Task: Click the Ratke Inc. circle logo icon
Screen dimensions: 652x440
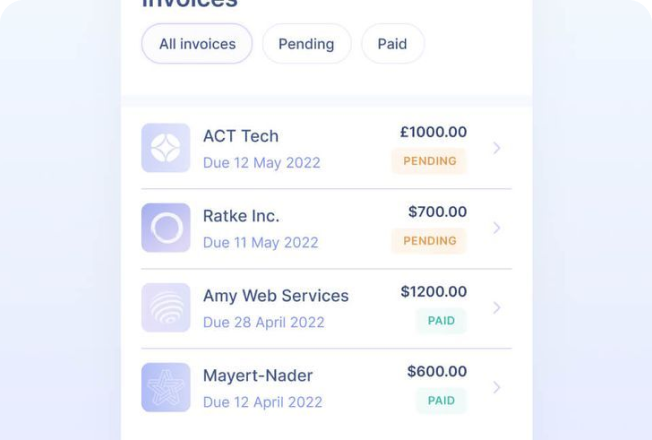Action: tap(166, 228)
